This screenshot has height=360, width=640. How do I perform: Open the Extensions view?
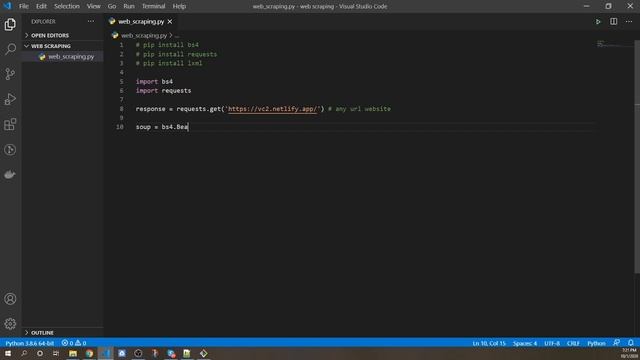point(10,124)
